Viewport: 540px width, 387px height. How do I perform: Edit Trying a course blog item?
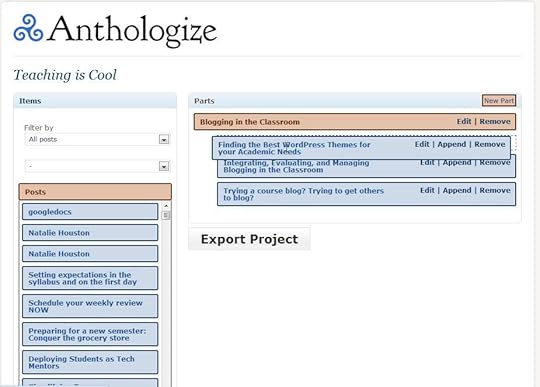point(427,190)
